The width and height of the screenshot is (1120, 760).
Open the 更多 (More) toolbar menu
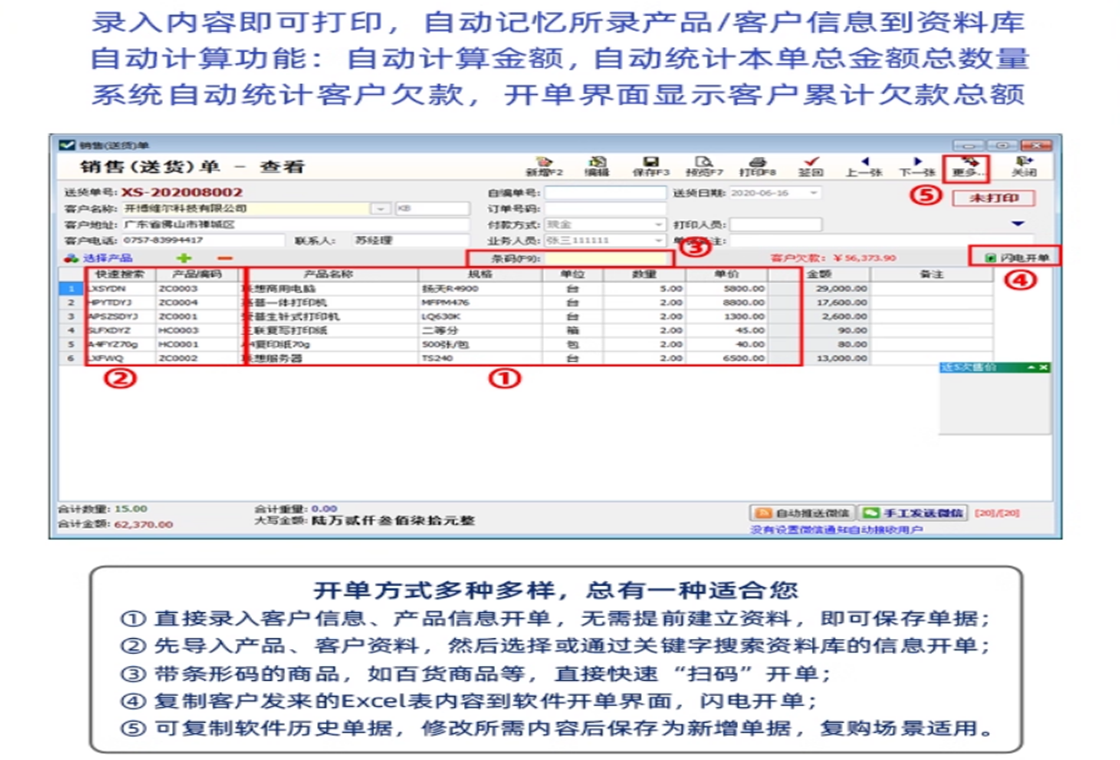coord(967,165)
